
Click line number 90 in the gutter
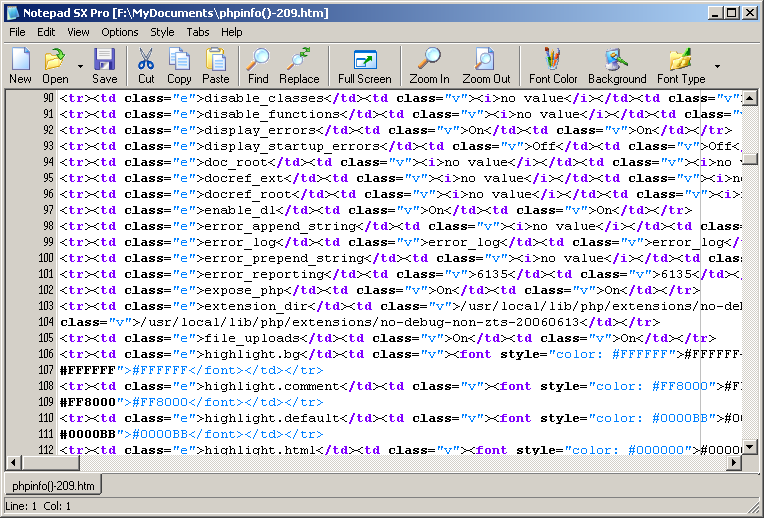click(x=48, y=98)
